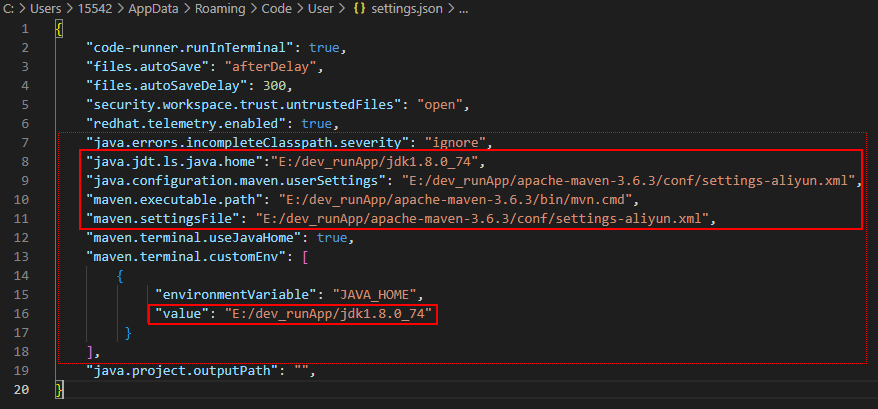Image resolution: width=878 pixels, height=409 pixels.
Task: Click the closing square bracket on line 18
Action: 90,351
